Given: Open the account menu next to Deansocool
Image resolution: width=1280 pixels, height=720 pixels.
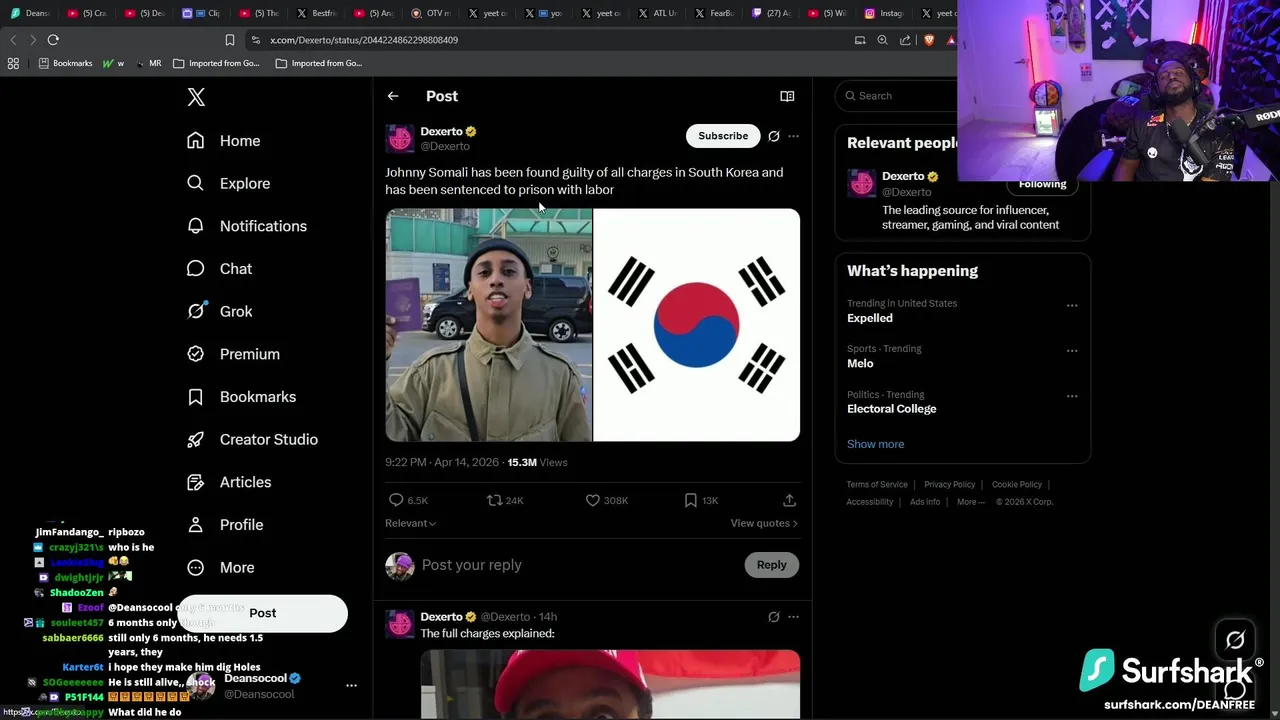Looking at the screenshot, I should tap(351, 686).
